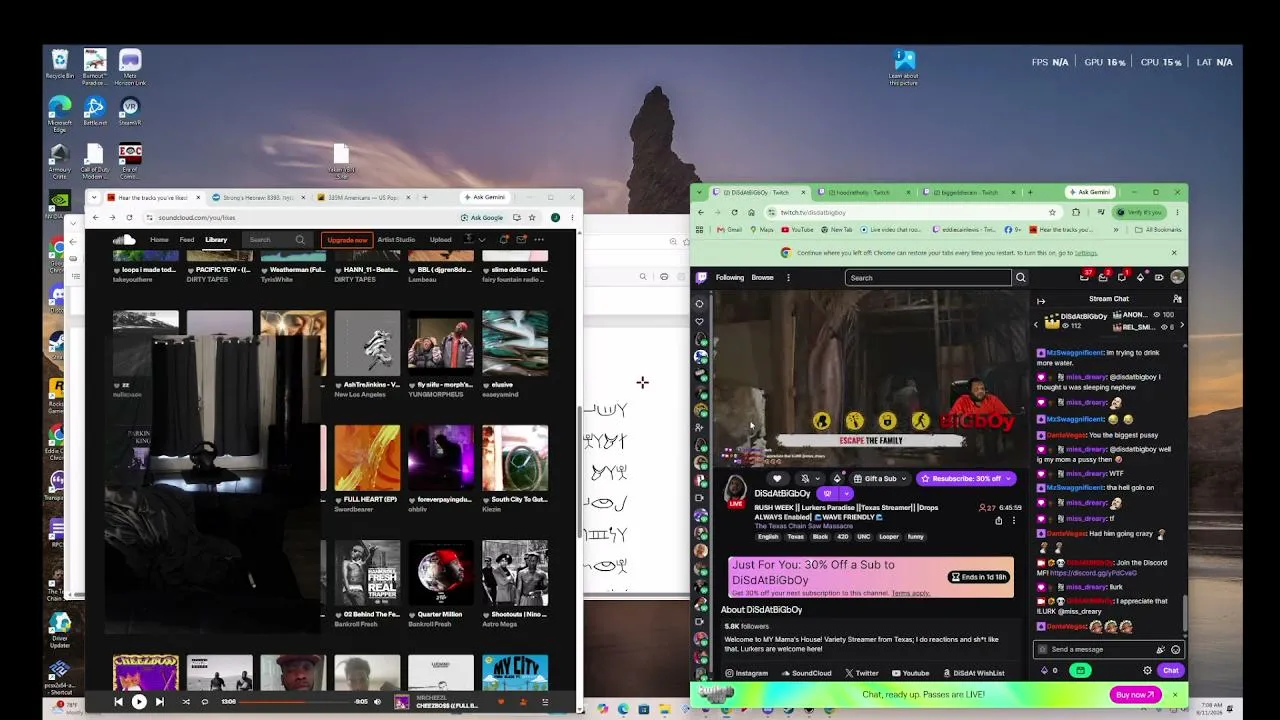Screen dimensions: 1280x720
Task: Open Twitch notifications with 37 badge
Action: (x=1085, y=277)
